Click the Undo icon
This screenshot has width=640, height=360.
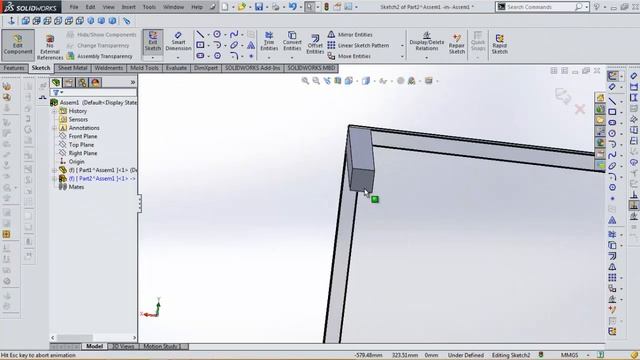pyautogui.click(x=292, y=7)
